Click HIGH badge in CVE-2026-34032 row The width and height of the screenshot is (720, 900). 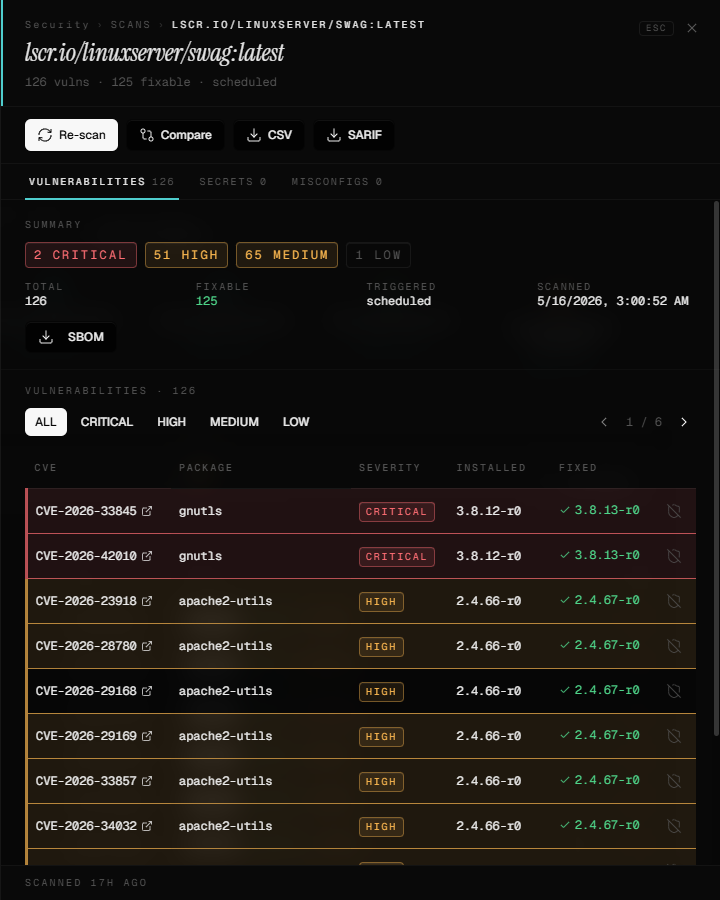pos(381,827)
